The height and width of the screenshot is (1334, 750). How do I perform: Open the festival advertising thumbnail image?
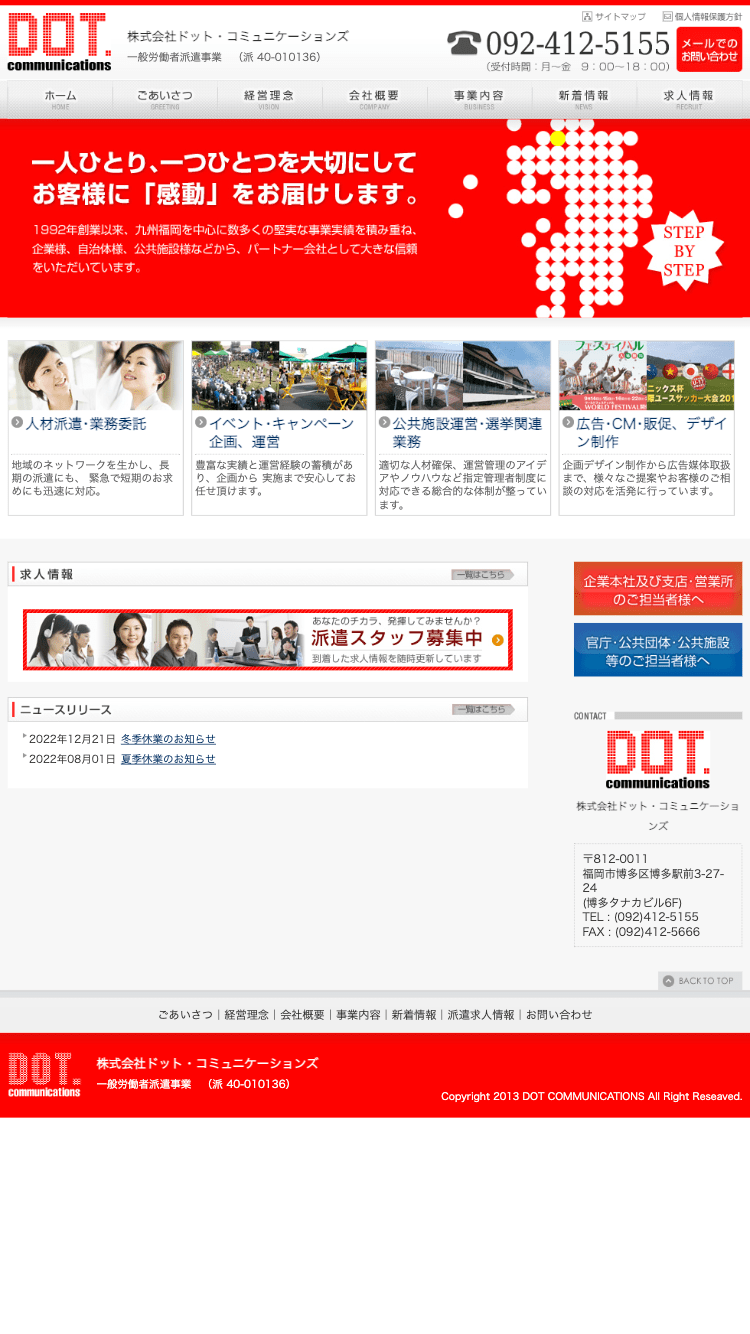click(x=646, y=375)
